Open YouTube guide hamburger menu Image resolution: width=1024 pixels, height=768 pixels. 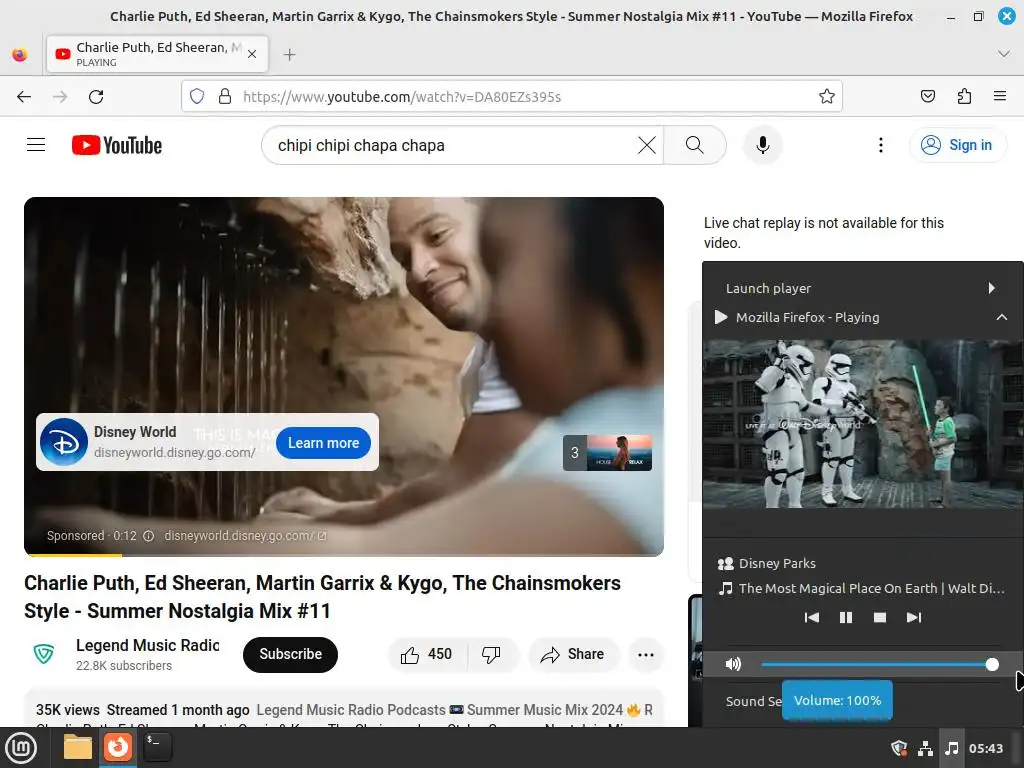[36, 145]
